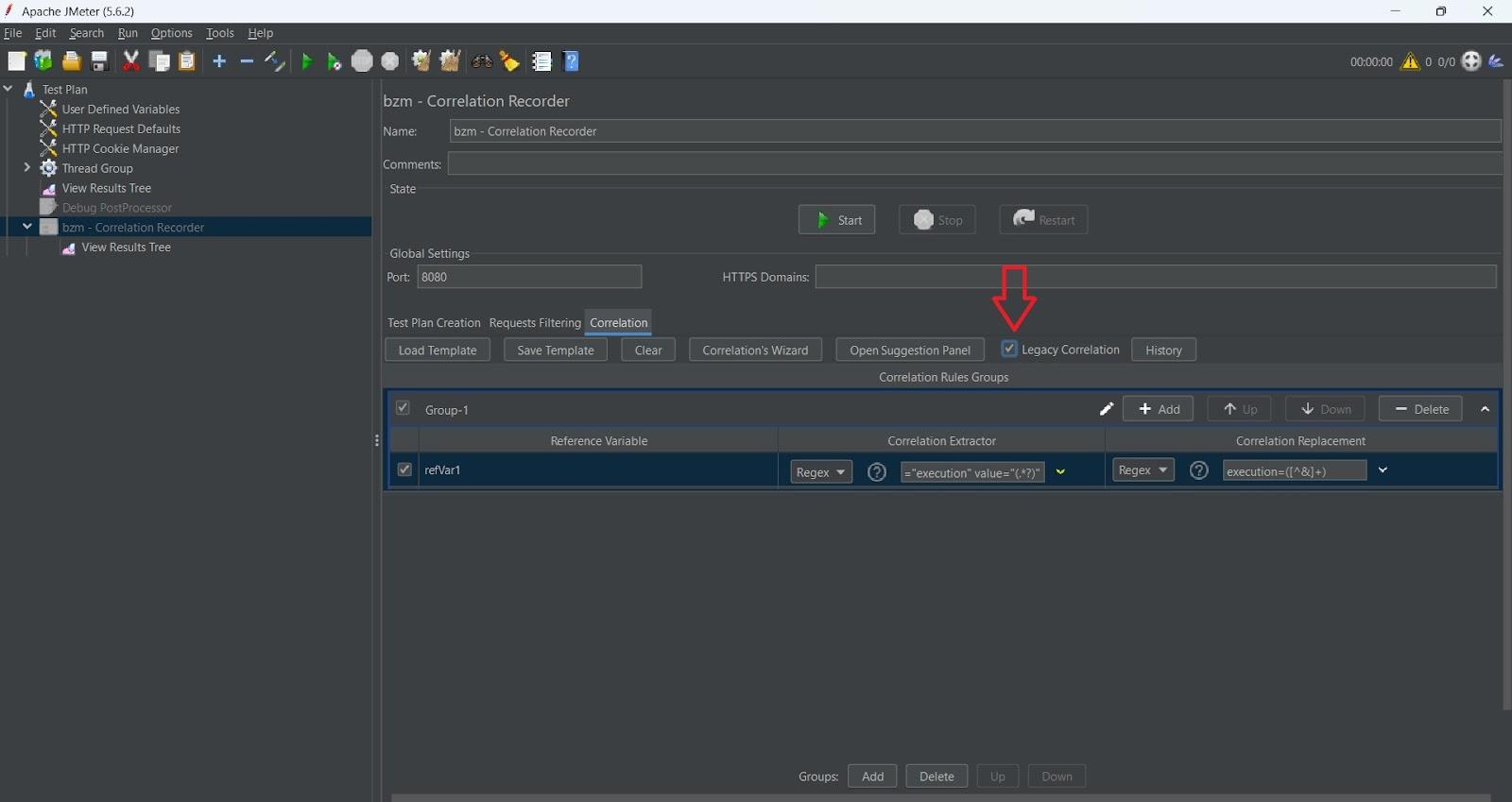Click the Groups Add button at bottom
This screenshot has height=802, width=1512.
coord(872,776)
